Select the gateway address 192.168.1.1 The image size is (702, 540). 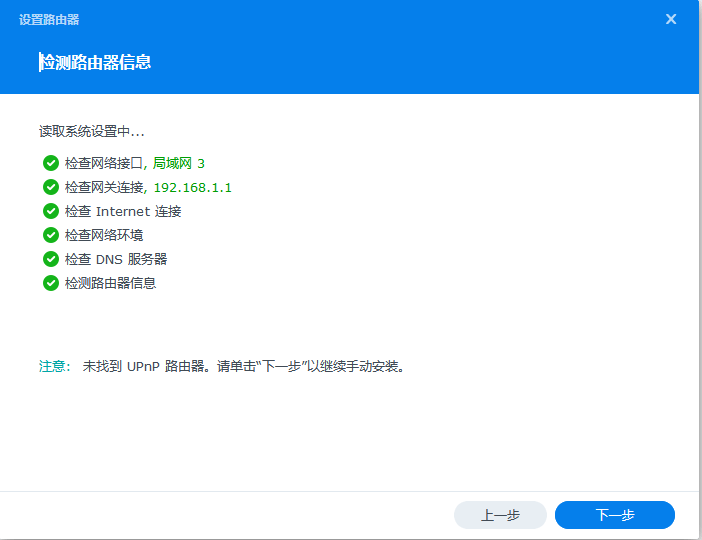click(192, 187)
